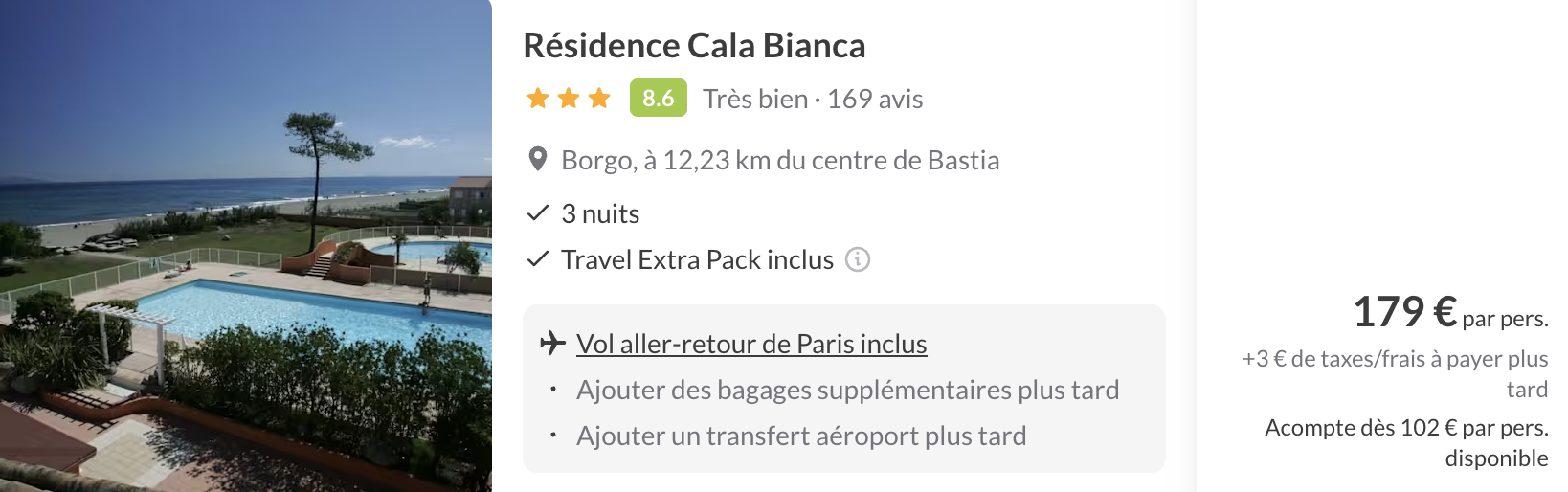Select Ajouter des bagages supplémentaires plus tard

pos(847,390)
